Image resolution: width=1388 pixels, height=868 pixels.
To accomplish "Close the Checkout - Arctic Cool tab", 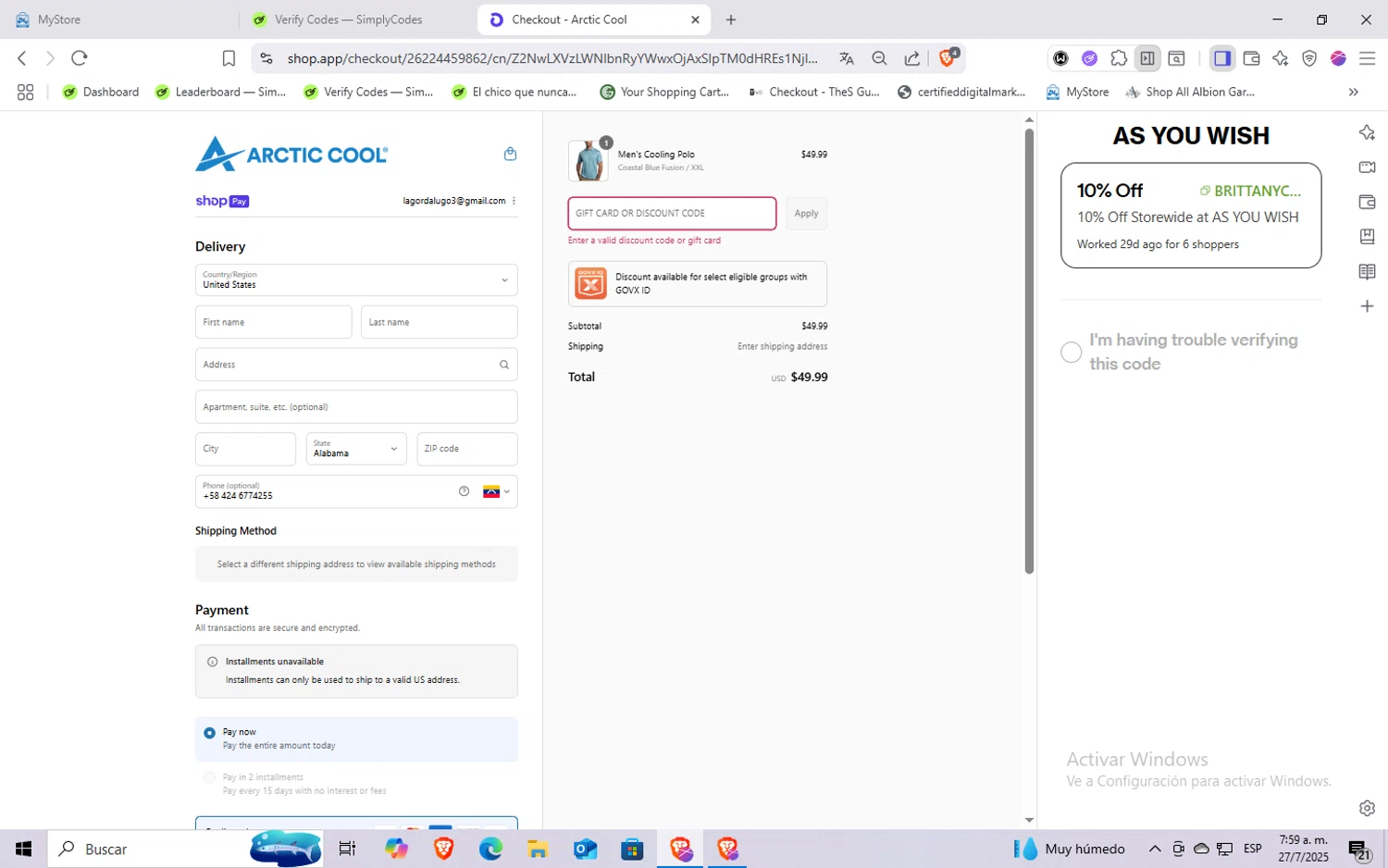I will pyautogui.click(x=695, y=19).
